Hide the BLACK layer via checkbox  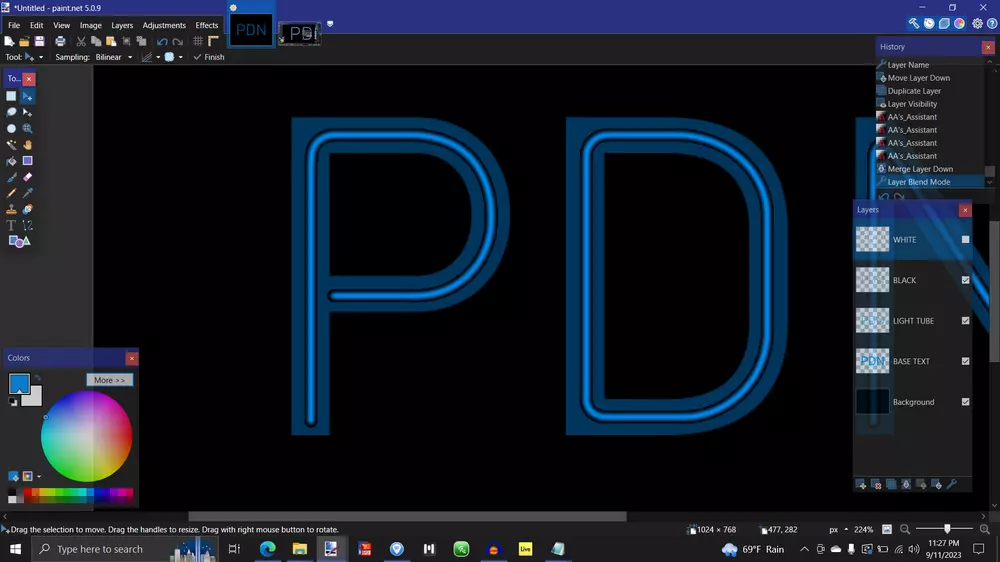965,280
